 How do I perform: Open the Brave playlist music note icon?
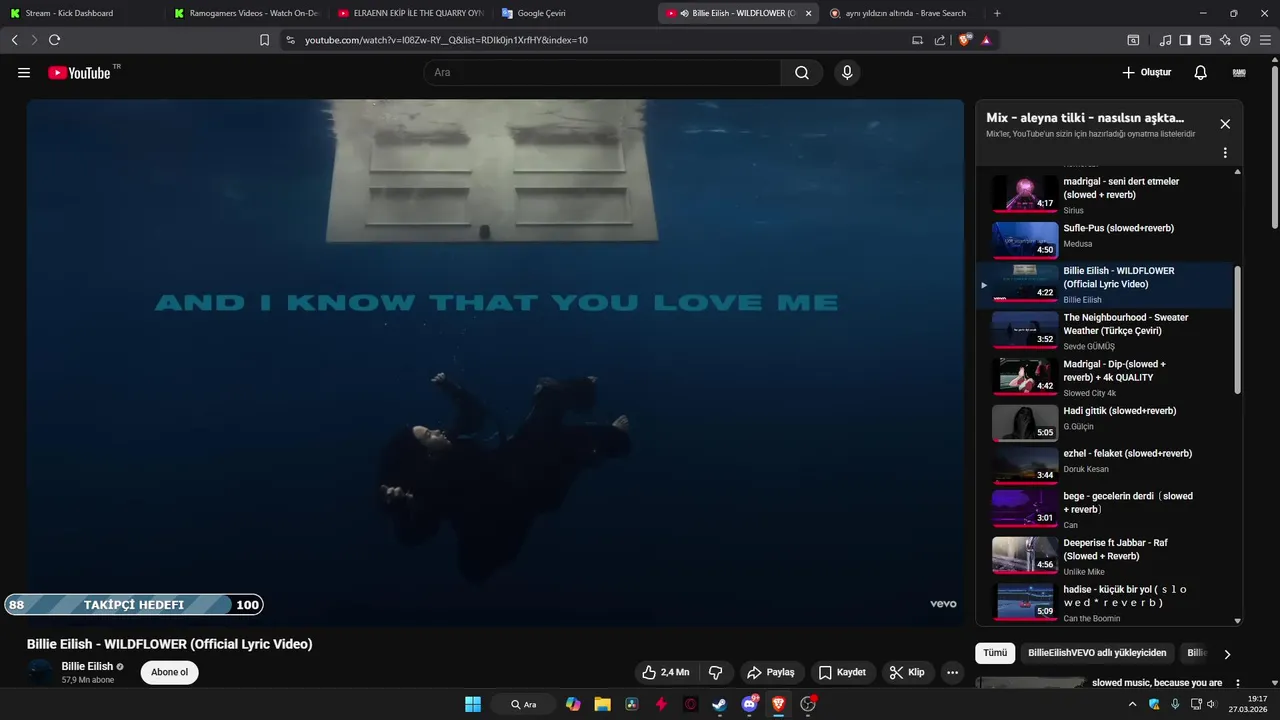(1165, 40)
